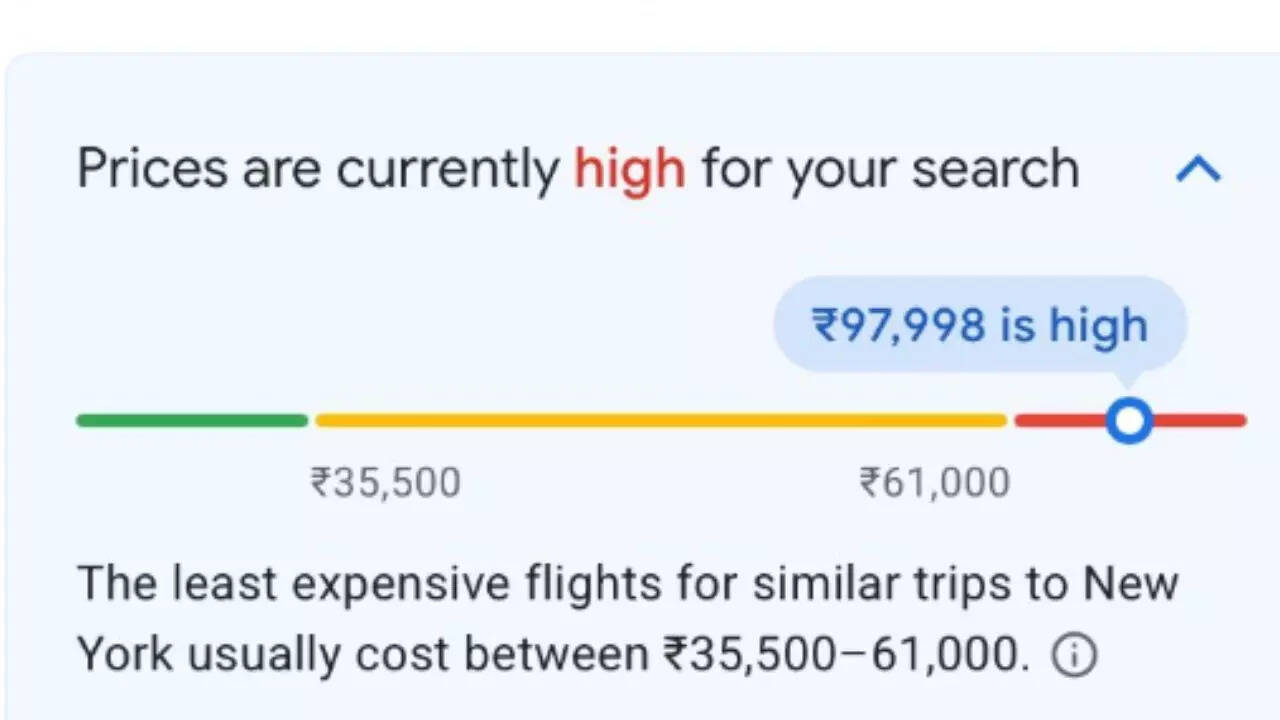Click "for your search" in the heading

[890, 170]
